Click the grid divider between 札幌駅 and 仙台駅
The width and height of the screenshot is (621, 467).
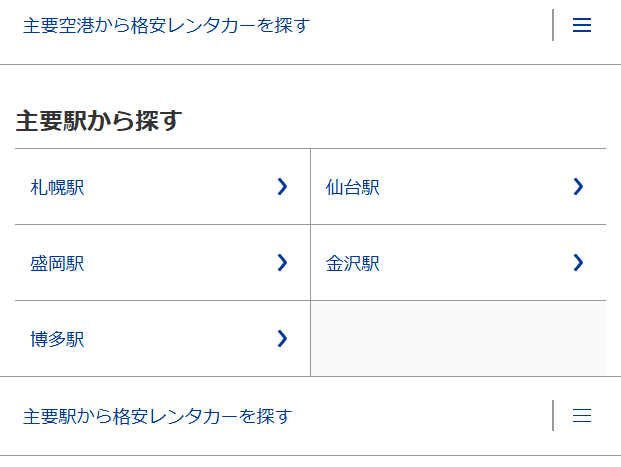(x=310, y=187)
